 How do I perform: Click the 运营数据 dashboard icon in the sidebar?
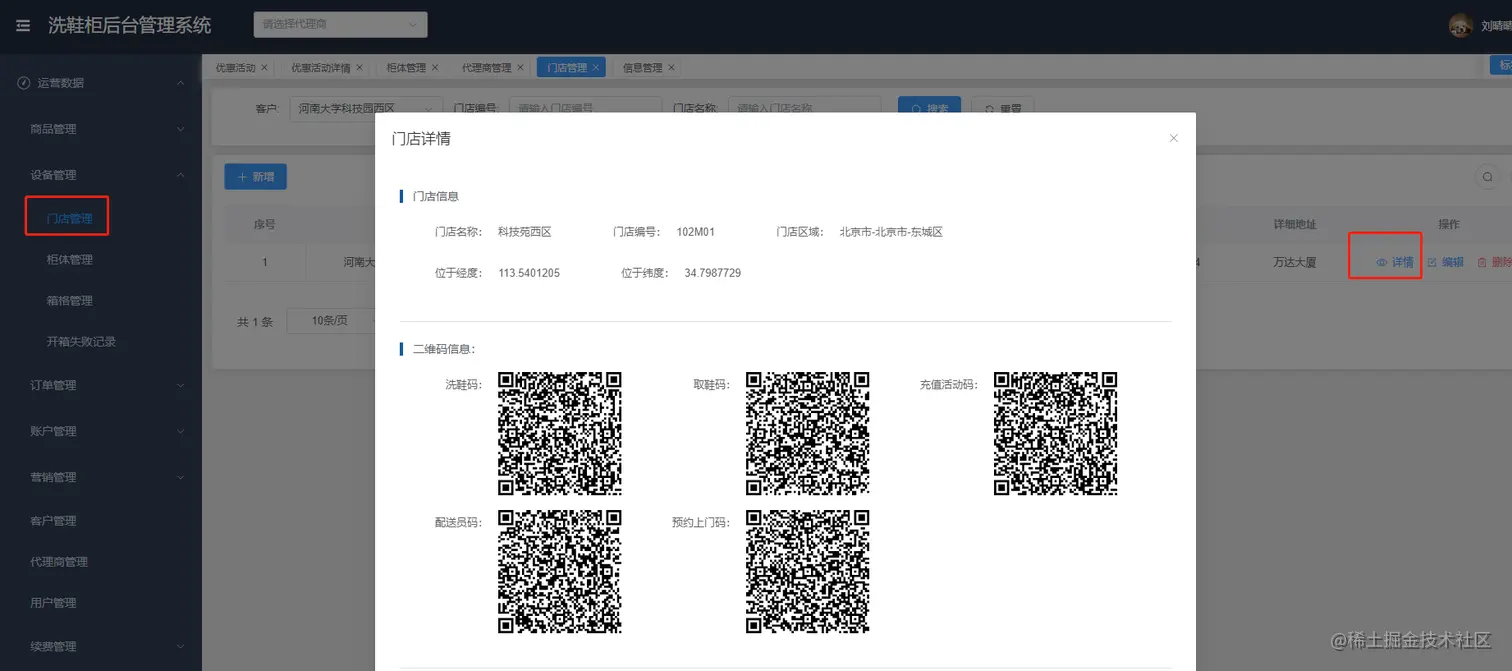[24, 83]
